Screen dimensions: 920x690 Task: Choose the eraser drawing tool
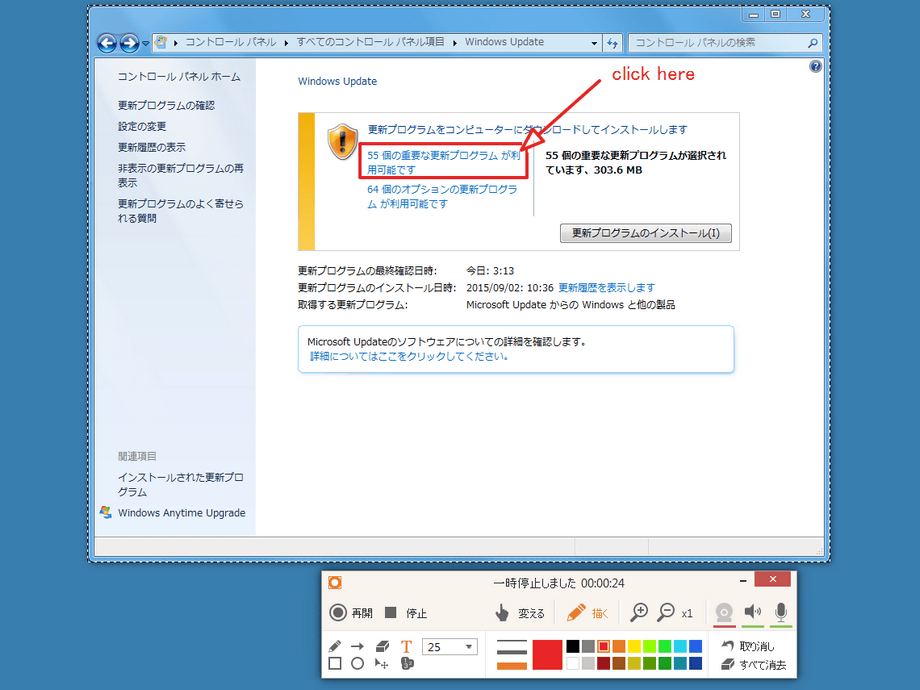(x=382, y=646)
